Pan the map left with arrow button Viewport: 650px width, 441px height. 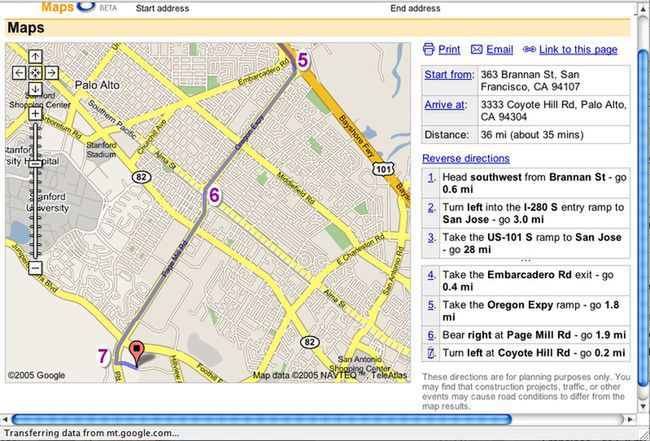[19, 73]
